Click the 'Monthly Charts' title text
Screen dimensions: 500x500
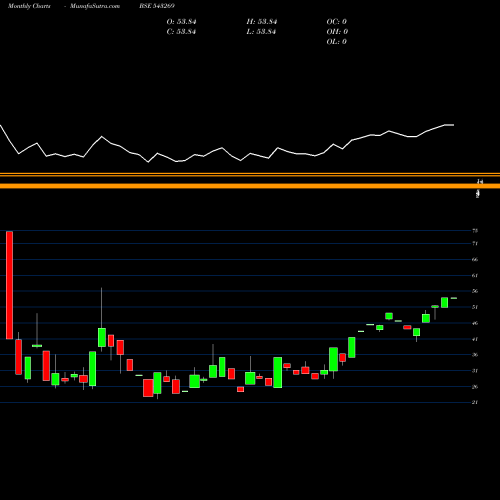pyautogui.click(x=29, y=6)
